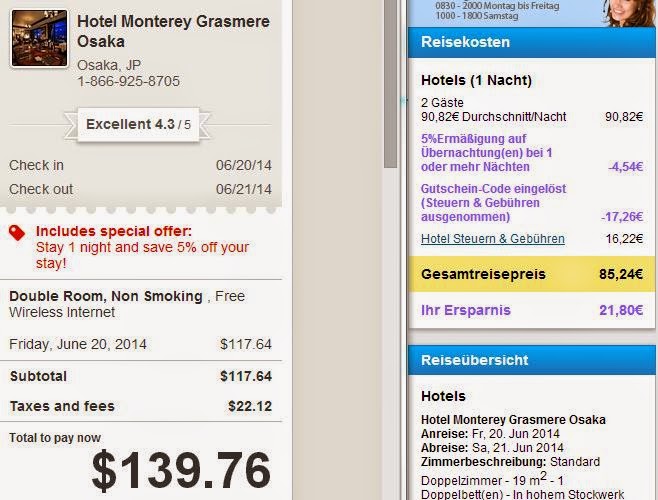
Task: Click the phone number 1-866-925-8705
Action: (129, 81)
